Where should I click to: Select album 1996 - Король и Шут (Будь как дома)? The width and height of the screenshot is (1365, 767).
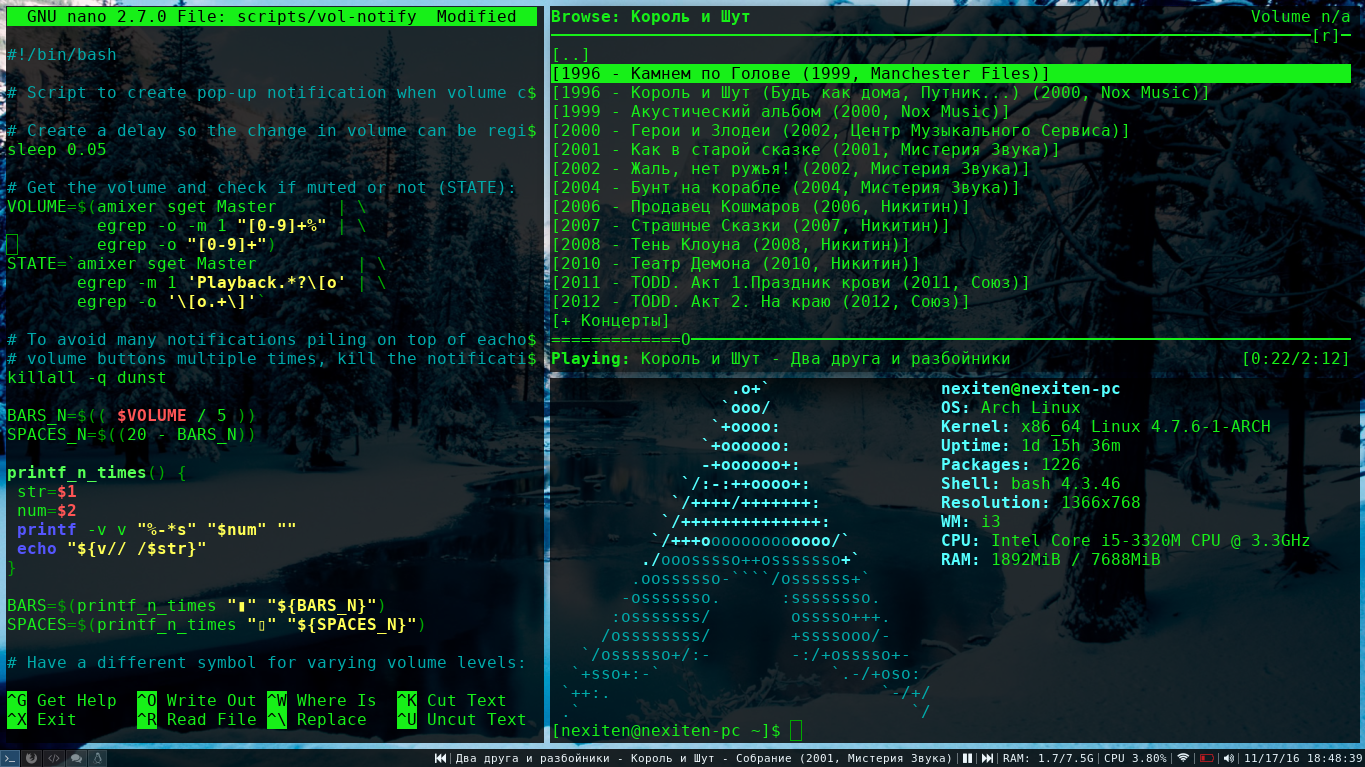coord(880,93)
